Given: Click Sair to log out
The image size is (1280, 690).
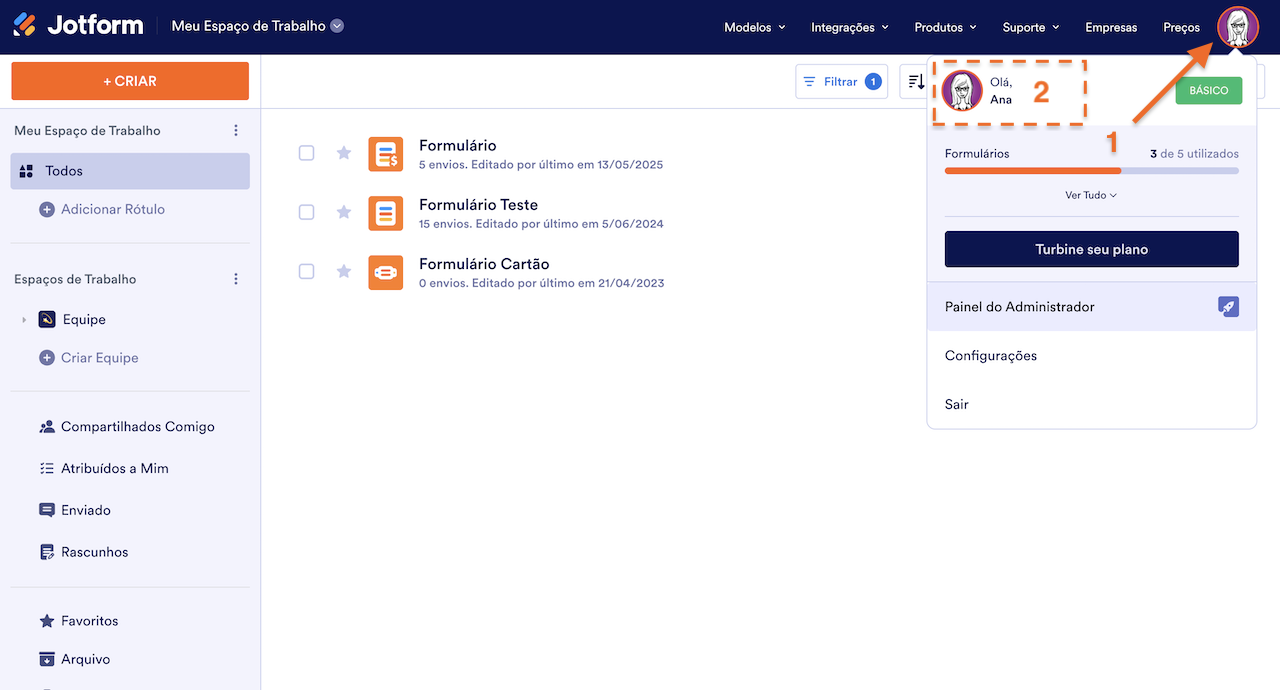Looking at the screenshot, I should (x=956, y=404).
